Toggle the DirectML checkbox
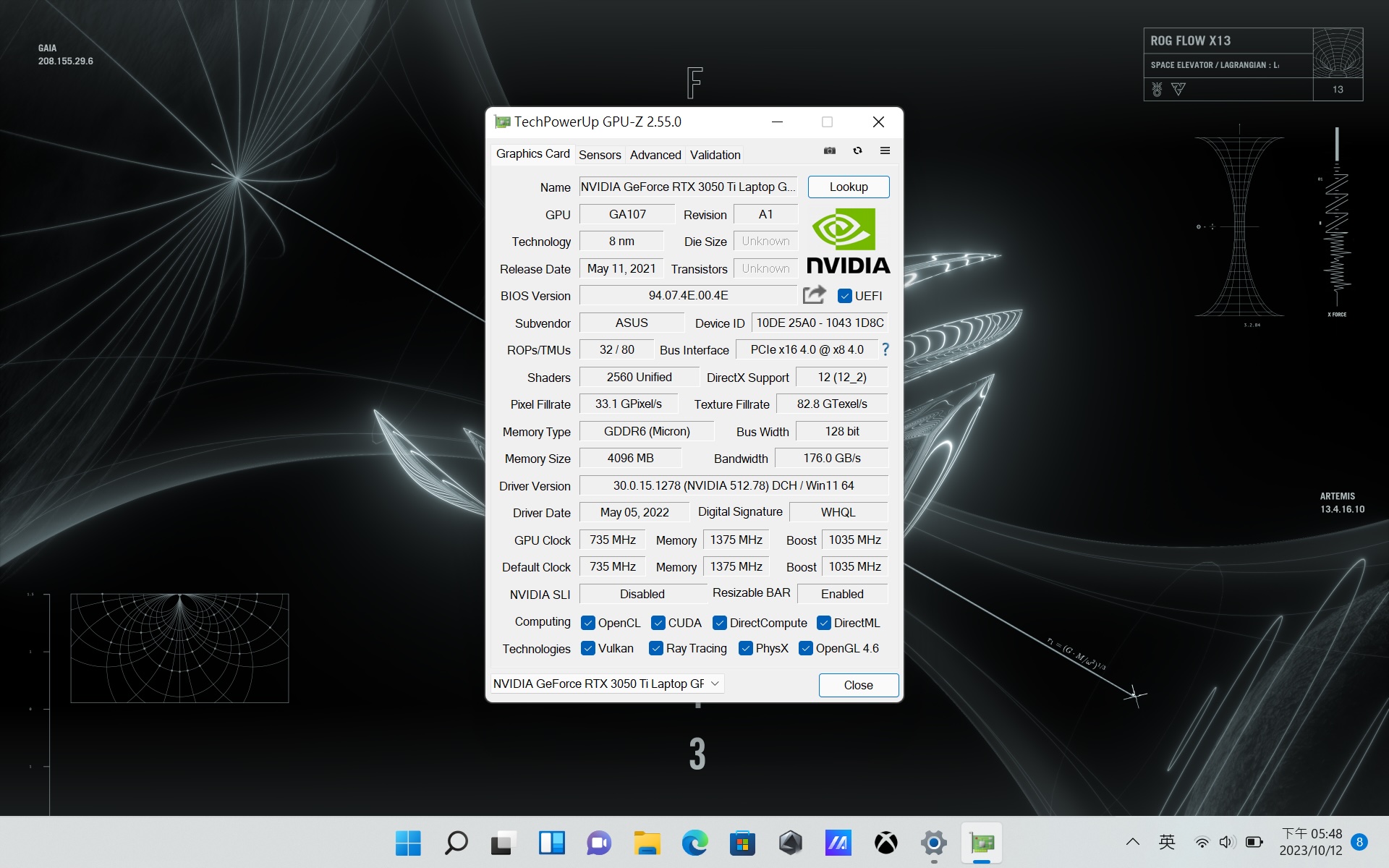Viewport: 1389px width, 868px height. (824, 623)
